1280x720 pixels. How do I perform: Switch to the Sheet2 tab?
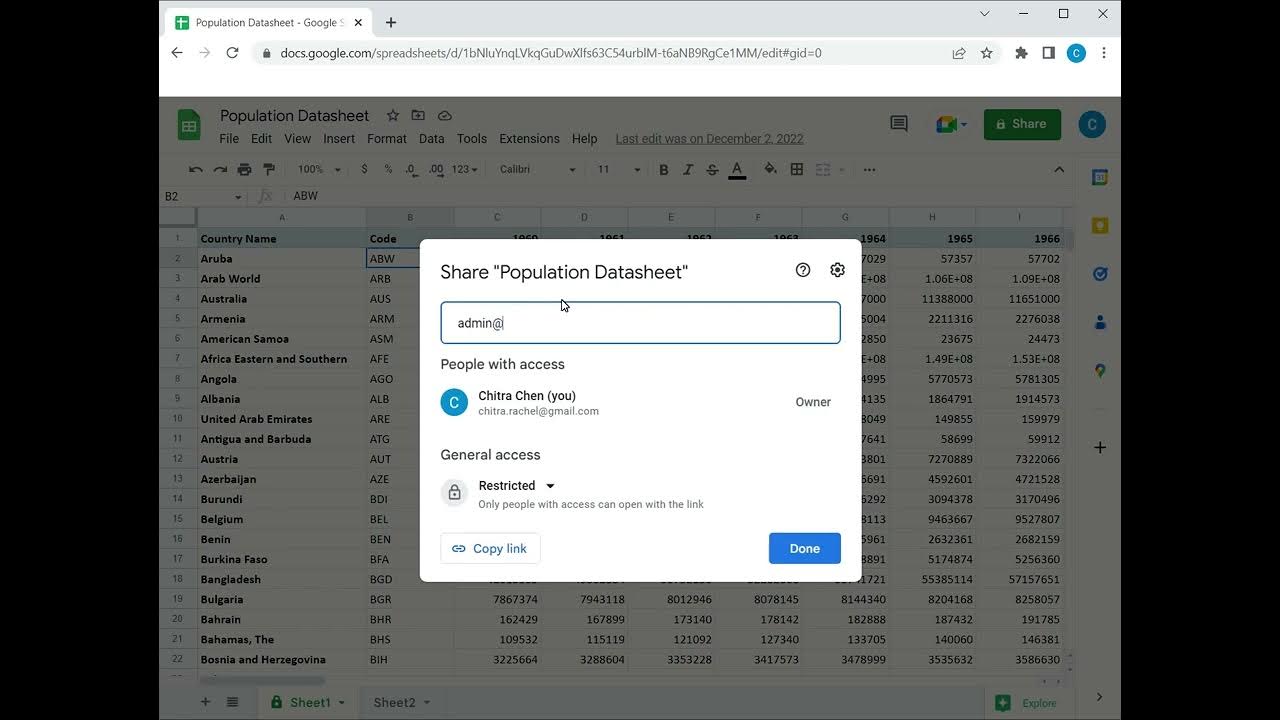[x=394, y=703]
